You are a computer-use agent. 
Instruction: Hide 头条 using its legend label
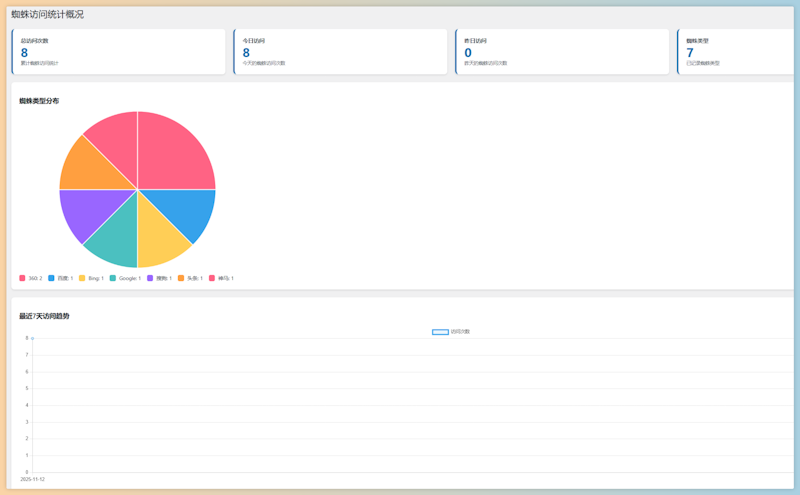pyautogui.click(x=190, y=278)
